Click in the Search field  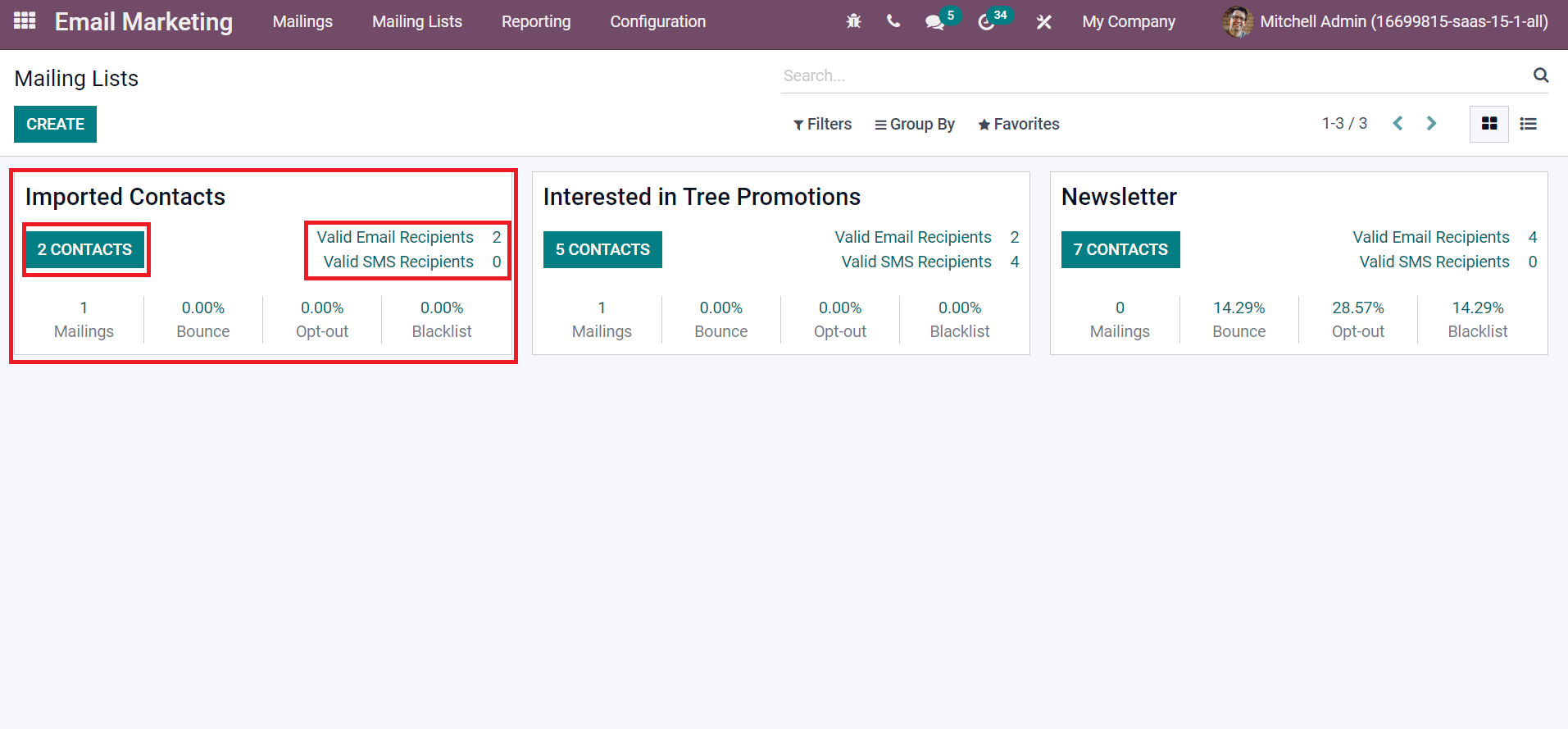1156,75
